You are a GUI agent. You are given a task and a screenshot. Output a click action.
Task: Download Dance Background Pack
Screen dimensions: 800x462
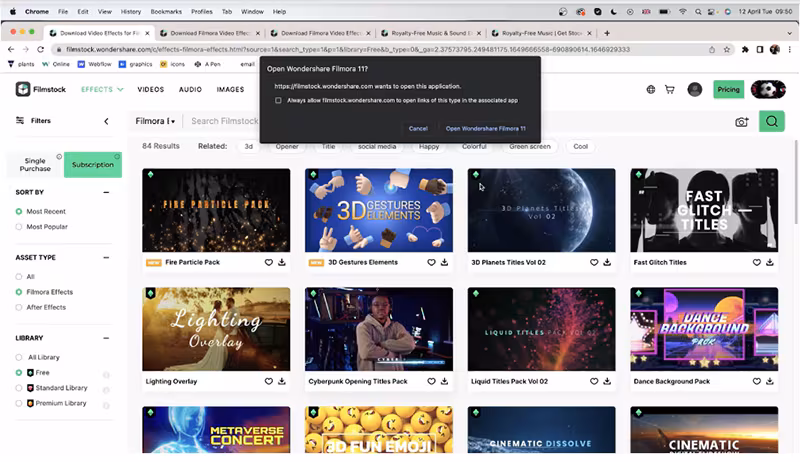pos(770,381)
